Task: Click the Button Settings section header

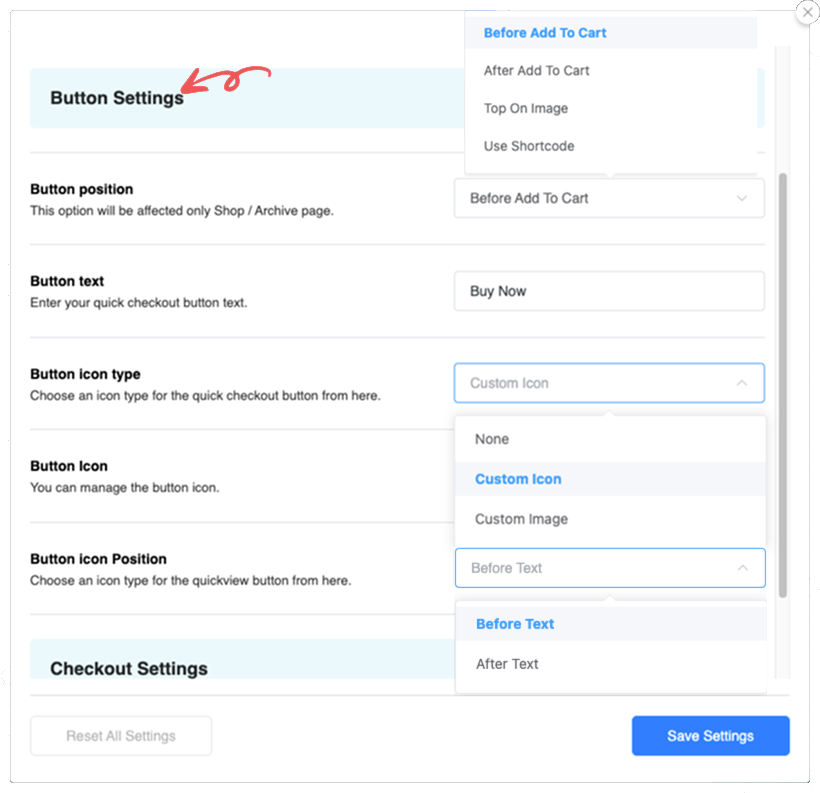Action: [x=116, y=97]
